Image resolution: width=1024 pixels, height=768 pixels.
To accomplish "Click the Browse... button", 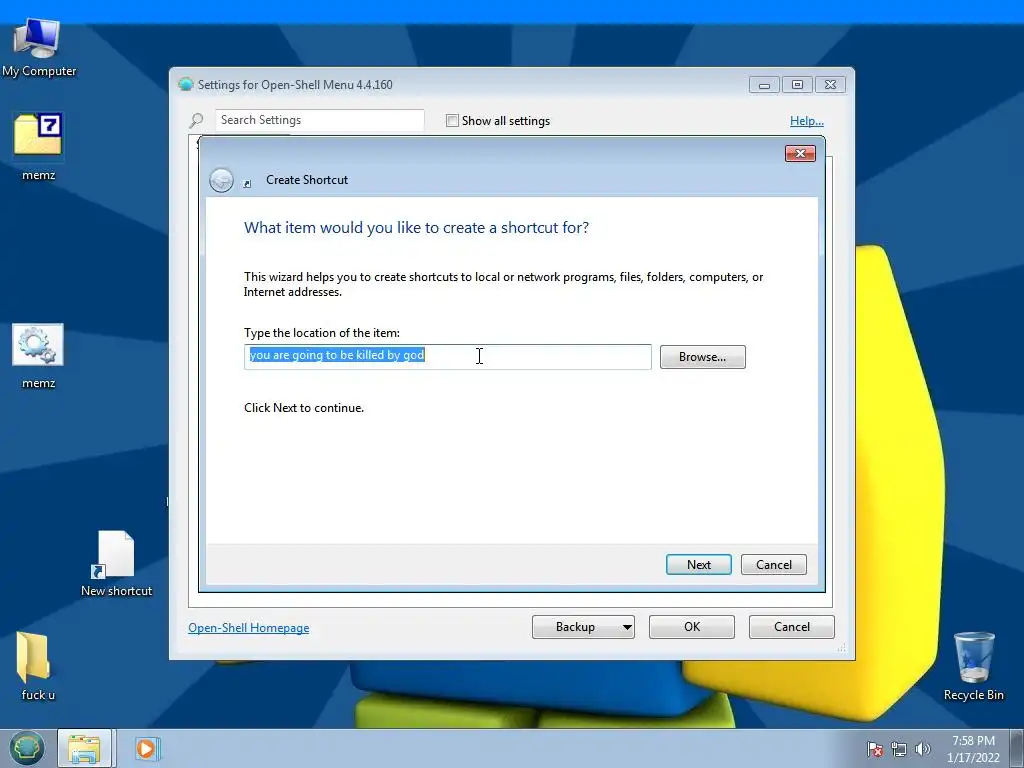I will point(702,357).
